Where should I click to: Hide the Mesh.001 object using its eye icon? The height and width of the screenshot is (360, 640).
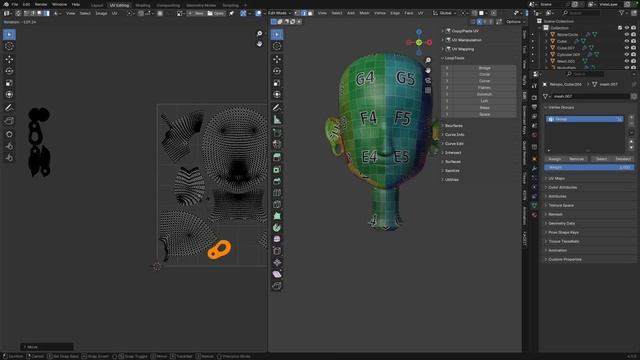pos(627,61)
